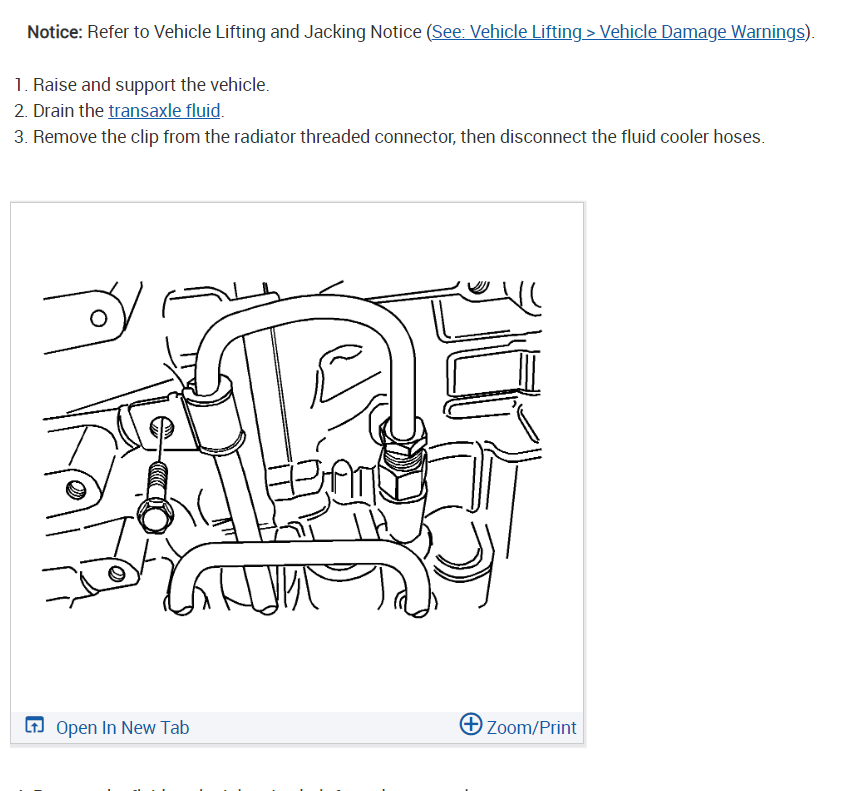Click the Open In New Tab icon
Image resolution: width=863 pixels, height=791 pixels.
(34, 725)
